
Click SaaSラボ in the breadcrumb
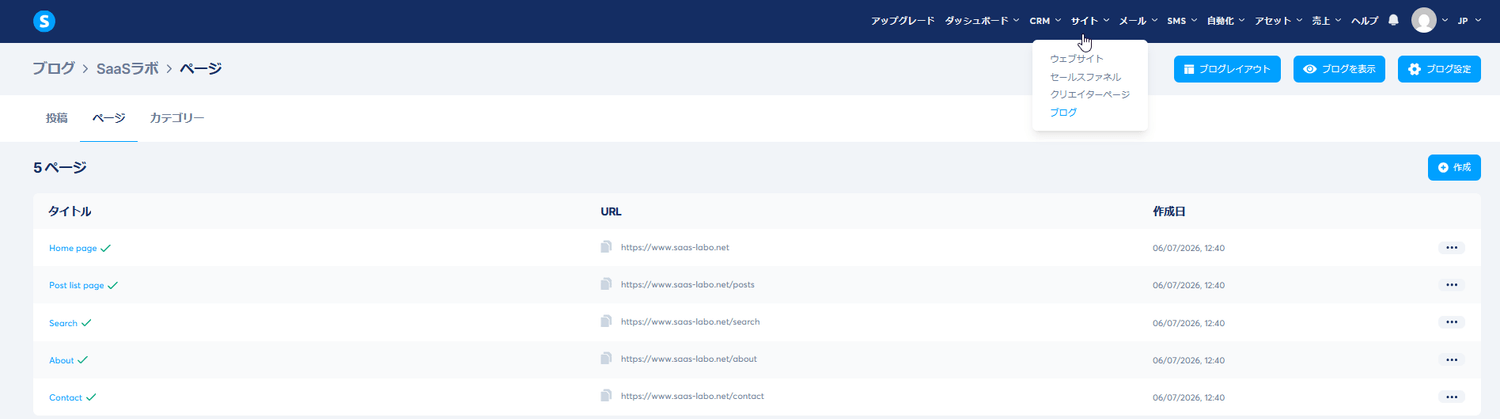[x=129, y=69]
